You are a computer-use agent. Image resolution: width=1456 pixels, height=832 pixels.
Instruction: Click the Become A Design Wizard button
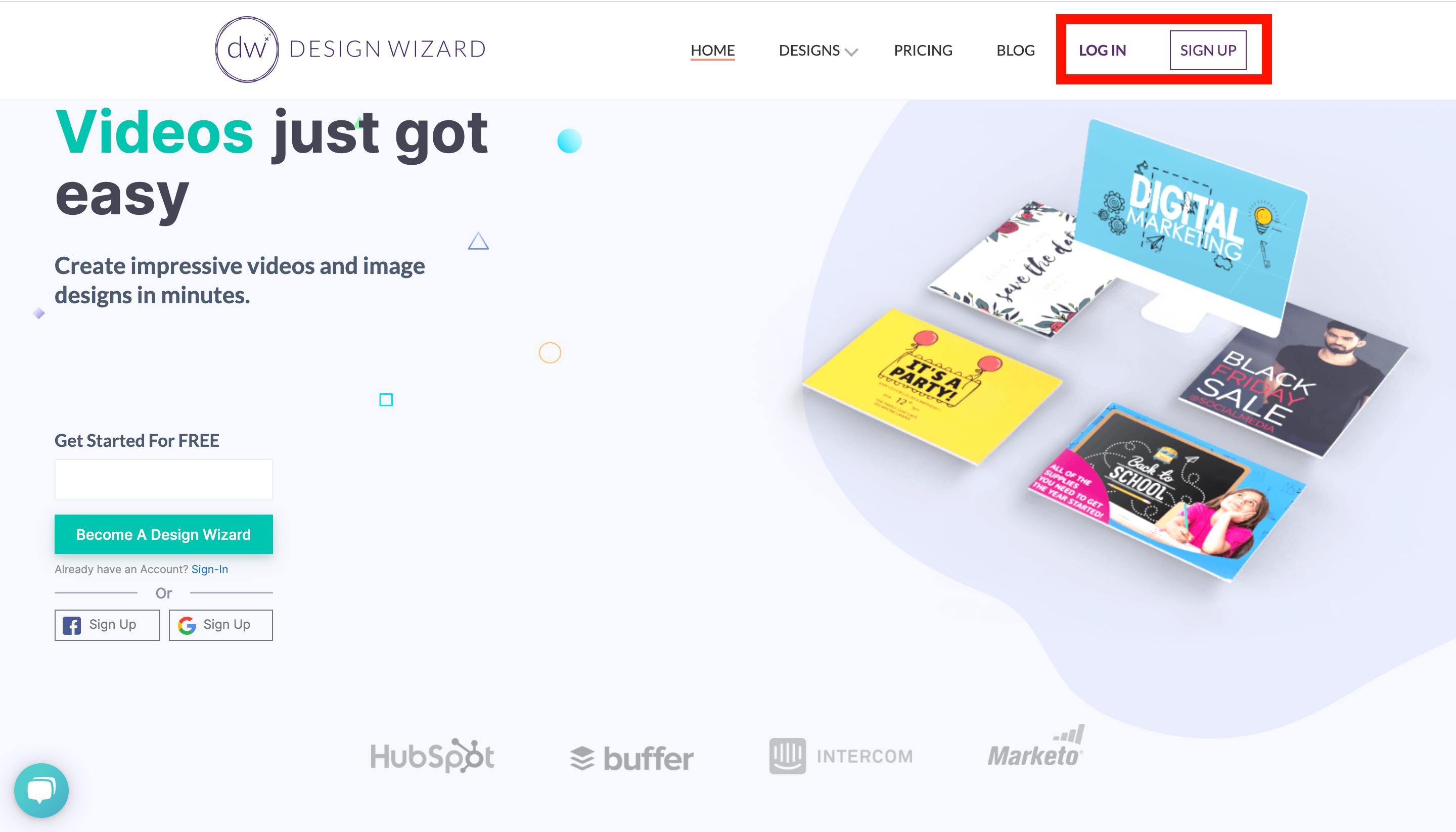coord(163,534)
